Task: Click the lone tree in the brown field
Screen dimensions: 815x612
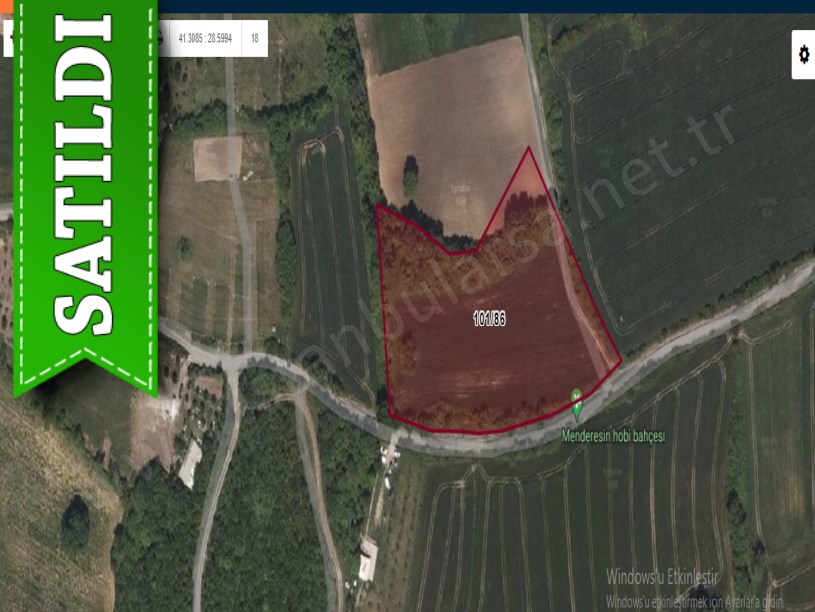Action: coord(411,175)
